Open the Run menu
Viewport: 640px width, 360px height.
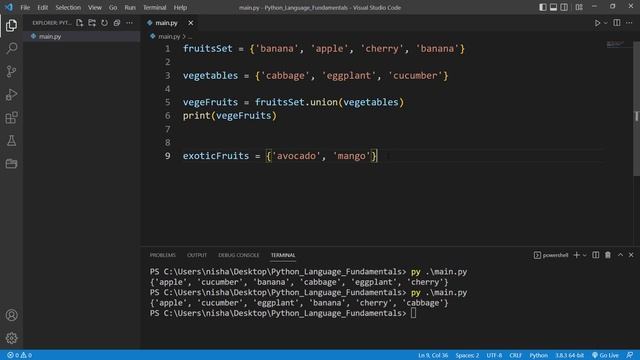tap(130, 7)
